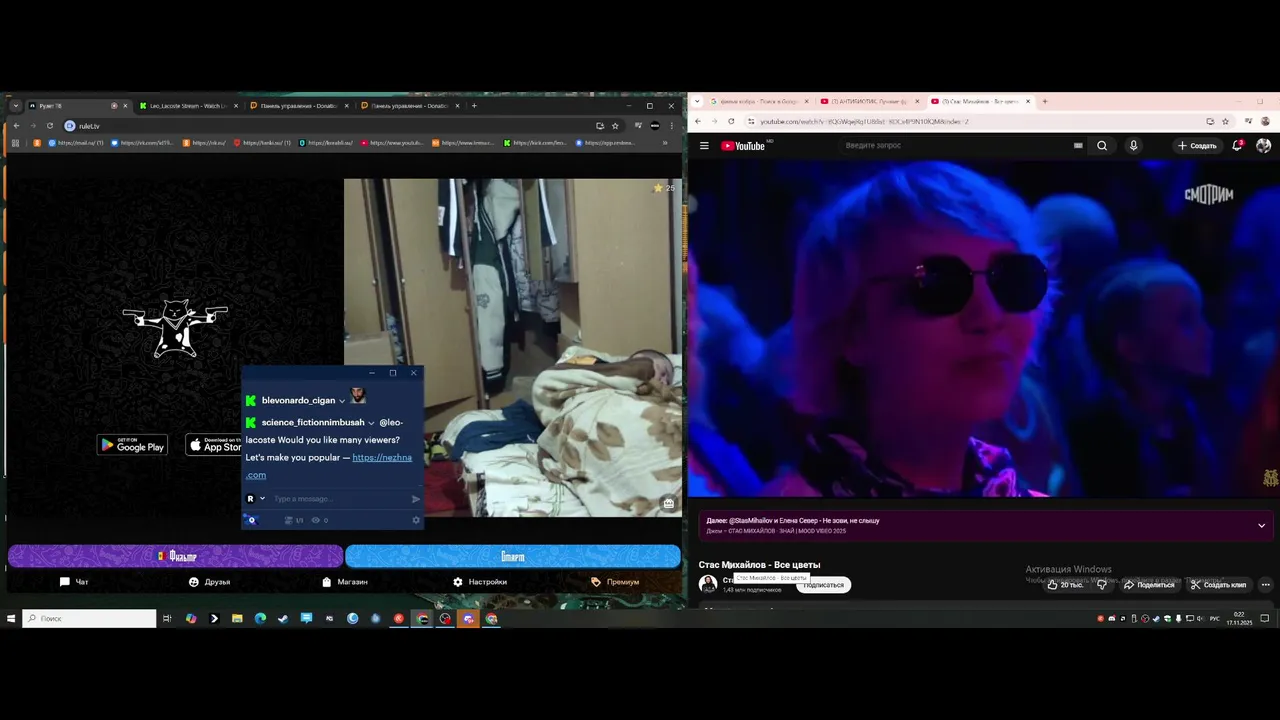Image resolution: width=1280 pixels, height=720 pixels.
Task: Open Steam from the taskbar
Action: (283, 619)
